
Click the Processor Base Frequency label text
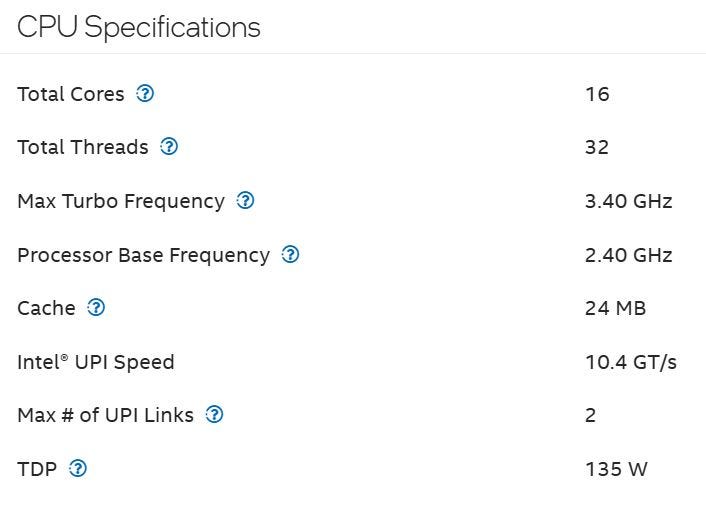click(x=143, y=255)
